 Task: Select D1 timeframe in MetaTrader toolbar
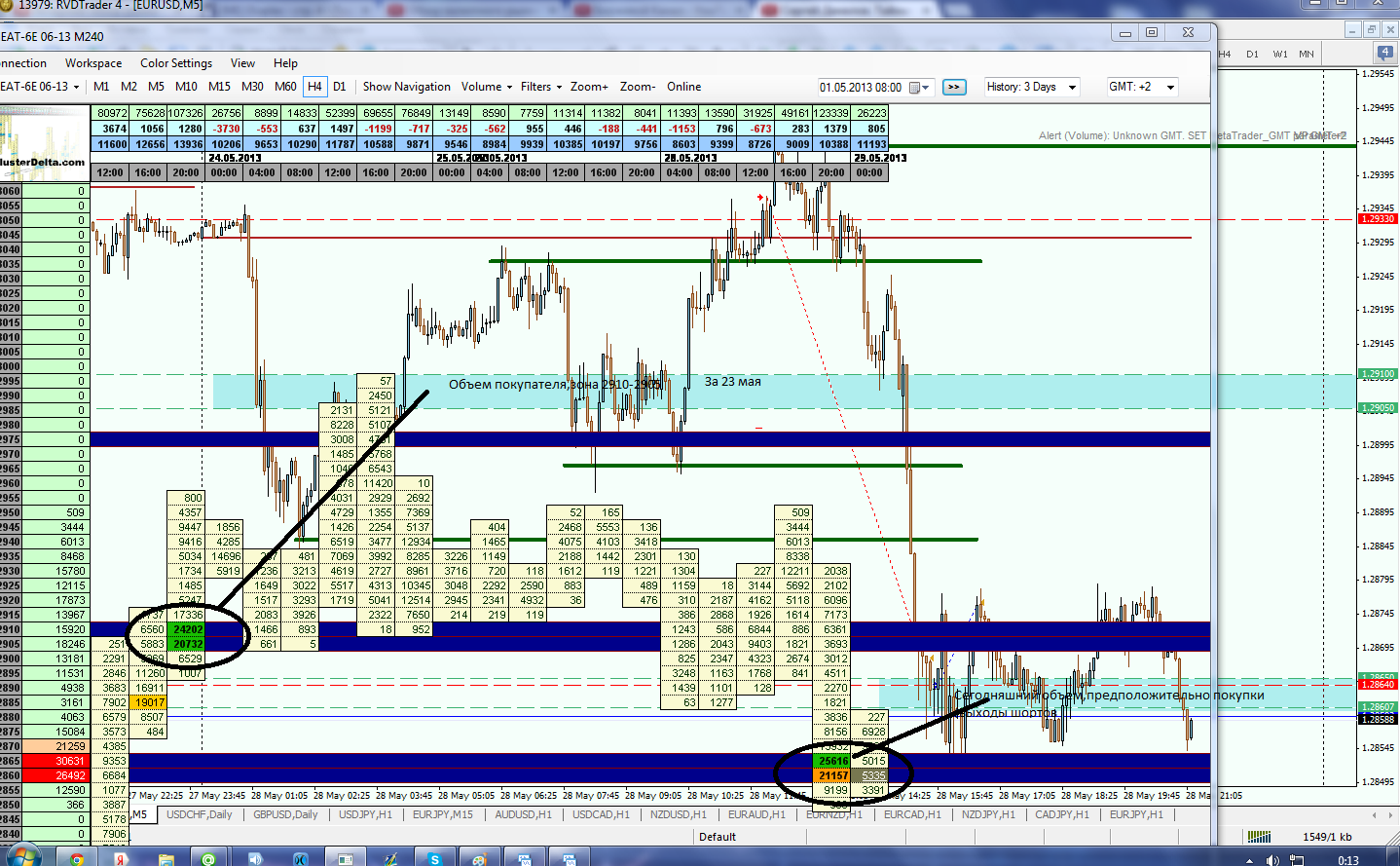pos(1252,54)
